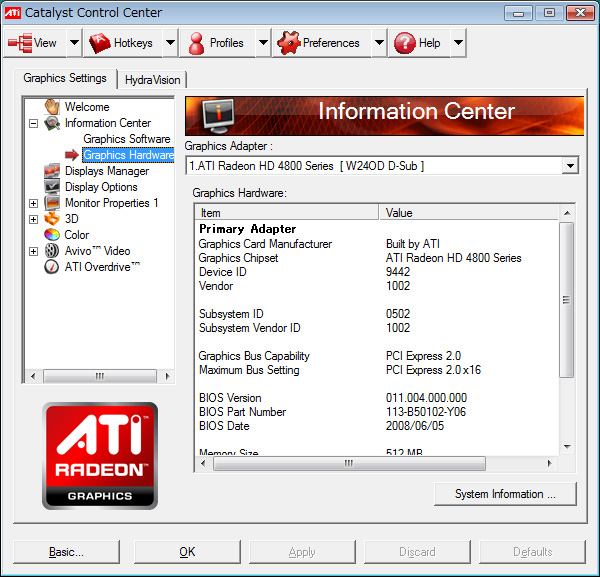The height and width of the screenshot is (577, 600).
Task: Click the ATI logo in title bar
Action: tap(12, 13)
